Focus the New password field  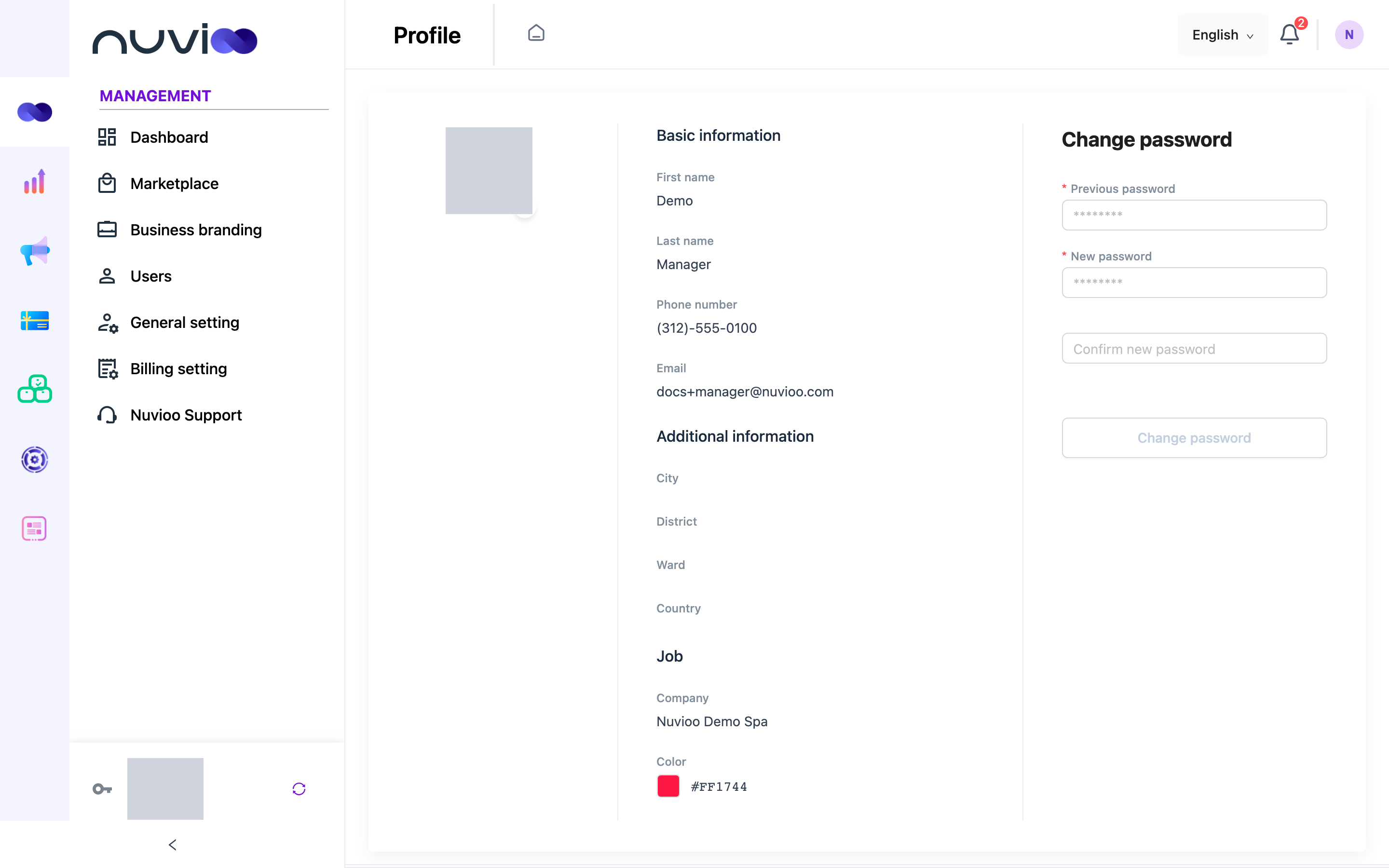tap(1194, 283)
